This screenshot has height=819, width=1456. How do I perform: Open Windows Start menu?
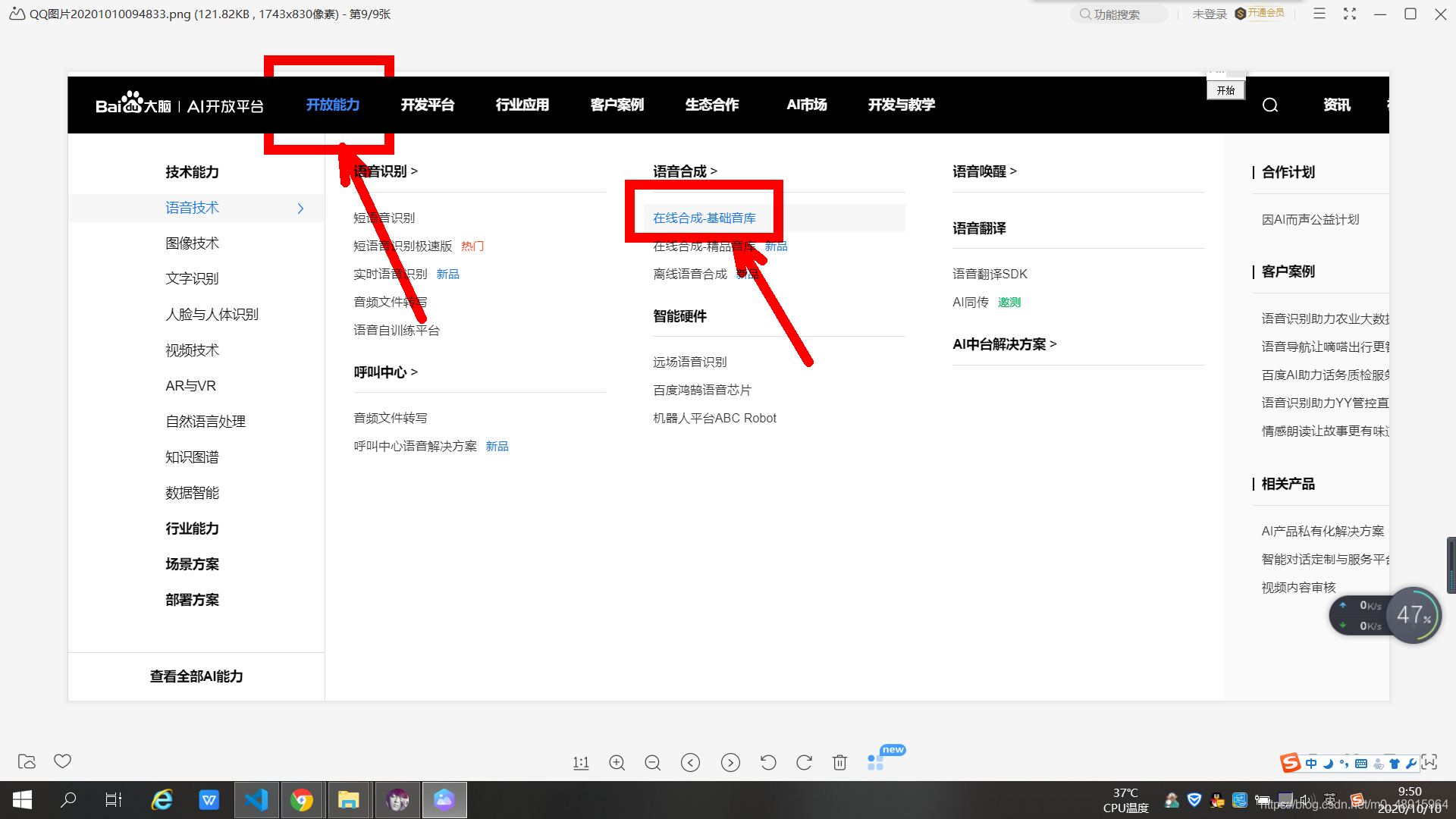click(x=22, y=800)
